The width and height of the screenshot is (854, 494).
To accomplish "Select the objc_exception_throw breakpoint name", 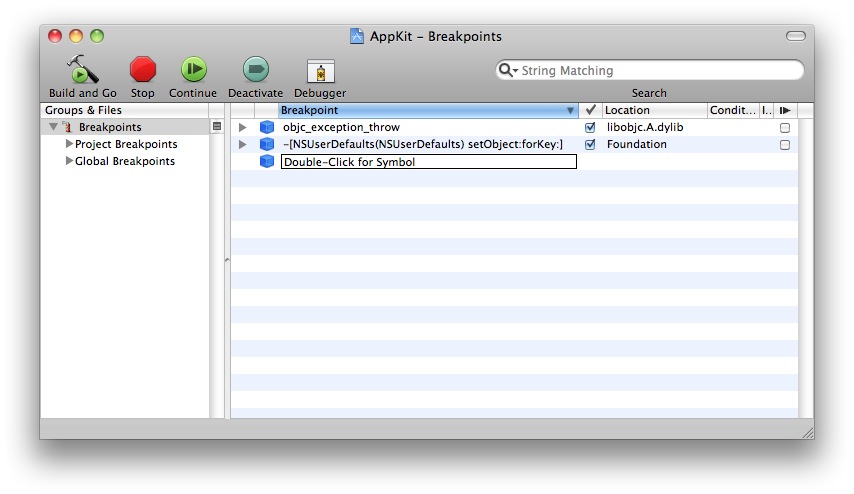I will [x=341, y=127].
